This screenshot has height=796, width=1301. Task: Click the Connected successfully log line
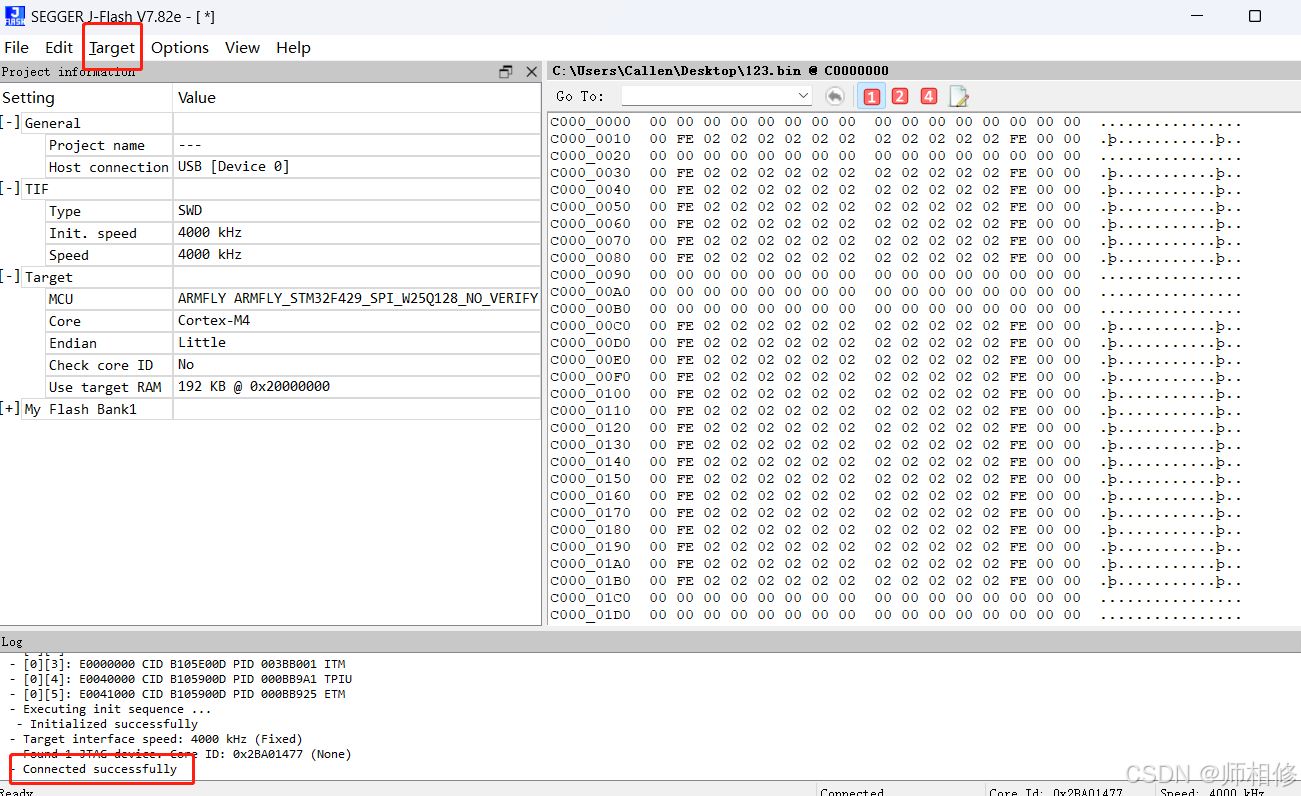point(100,769)
